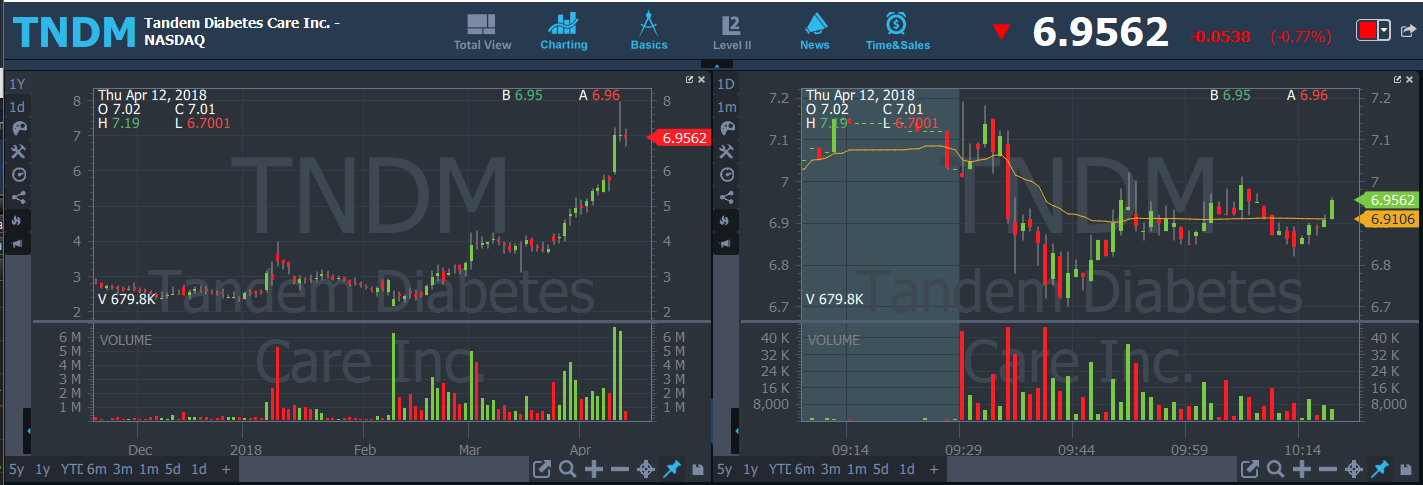Open the Time&Sales view
This screenshot has width=1423, height=485.
[x=897, y=32]
